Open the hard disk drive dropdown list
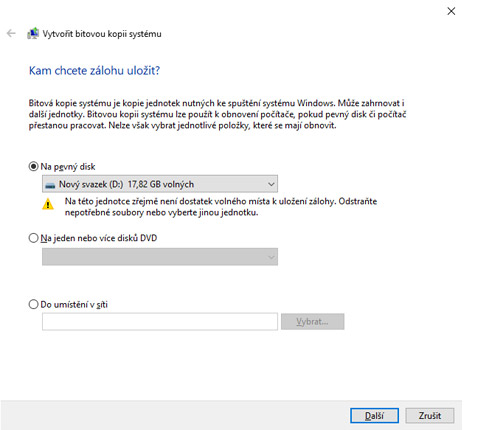500x430 pixels. click(160, 184)
